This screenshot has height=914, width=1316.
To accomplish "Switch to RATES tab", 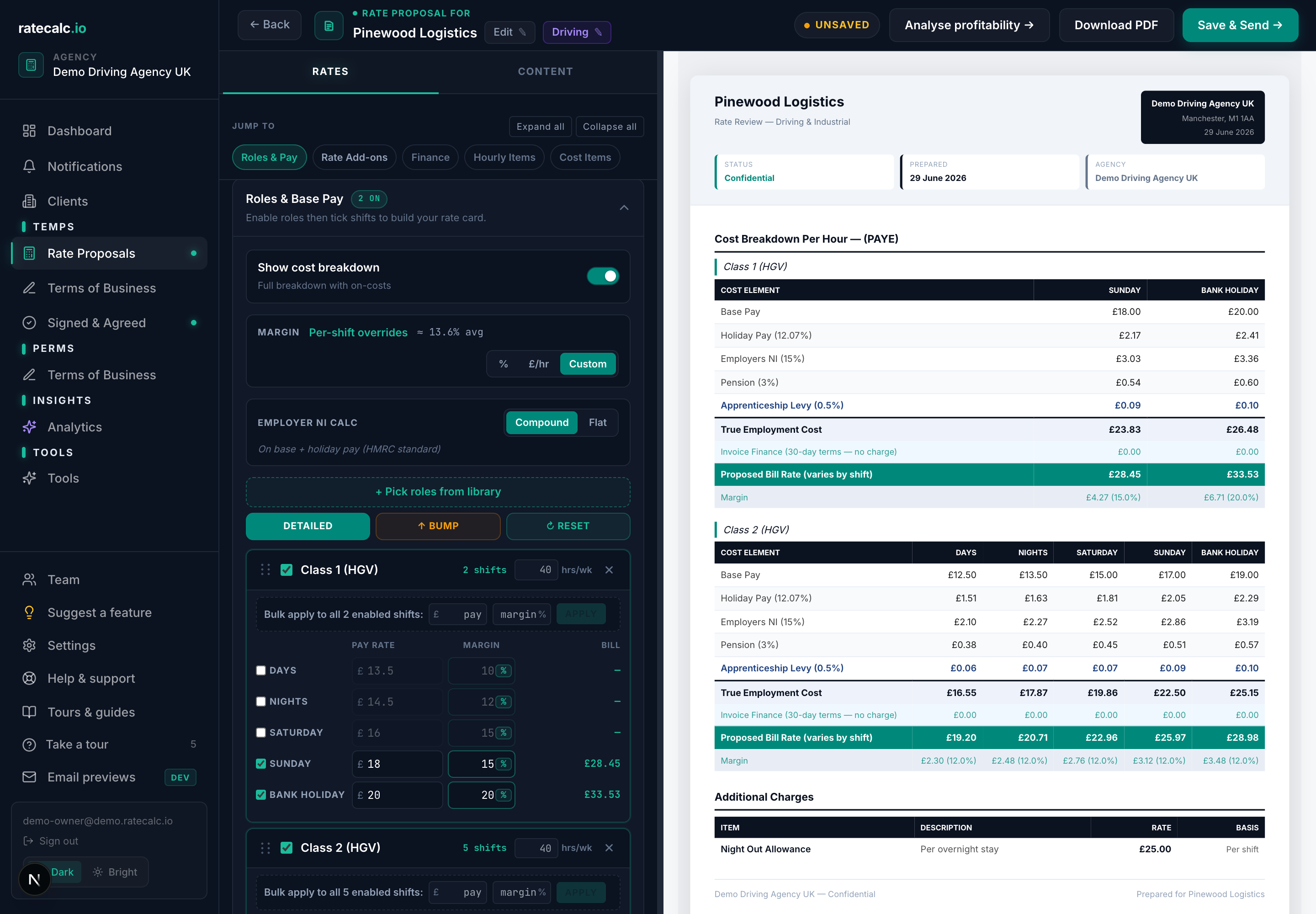I will point(330,72).
